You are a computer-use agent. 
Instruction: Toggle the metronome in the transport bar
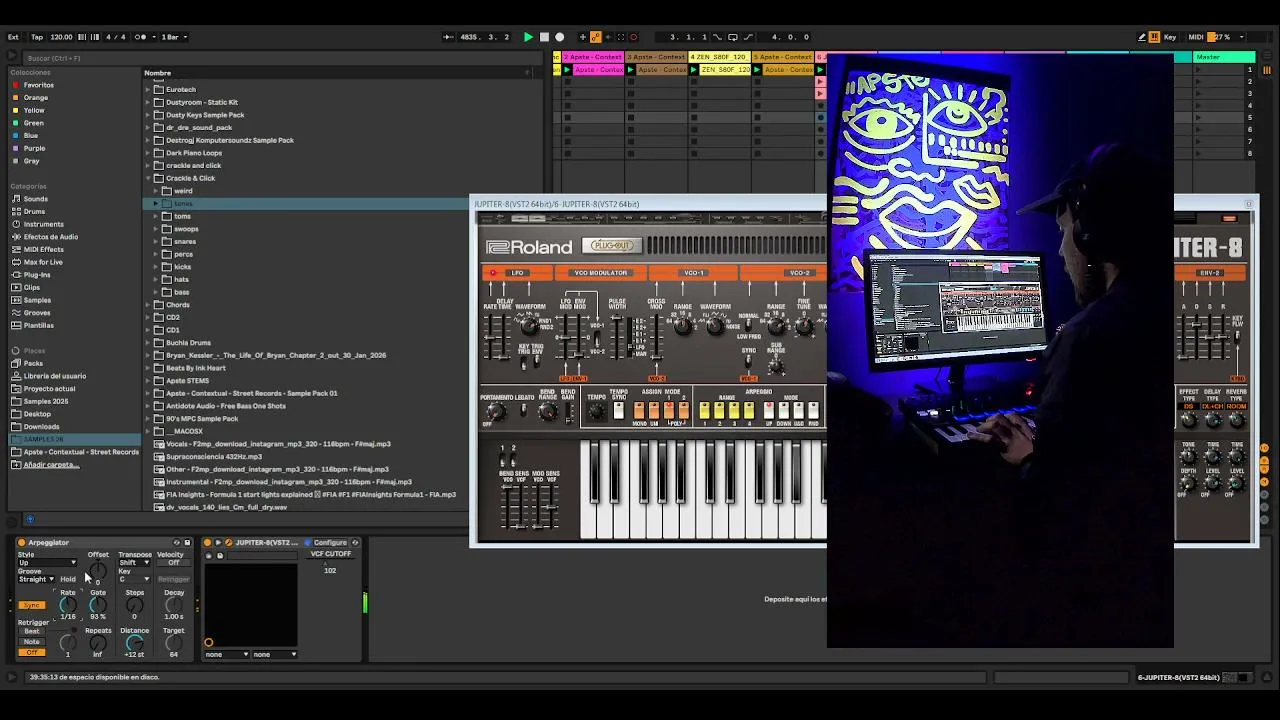(x=142, y=37)
